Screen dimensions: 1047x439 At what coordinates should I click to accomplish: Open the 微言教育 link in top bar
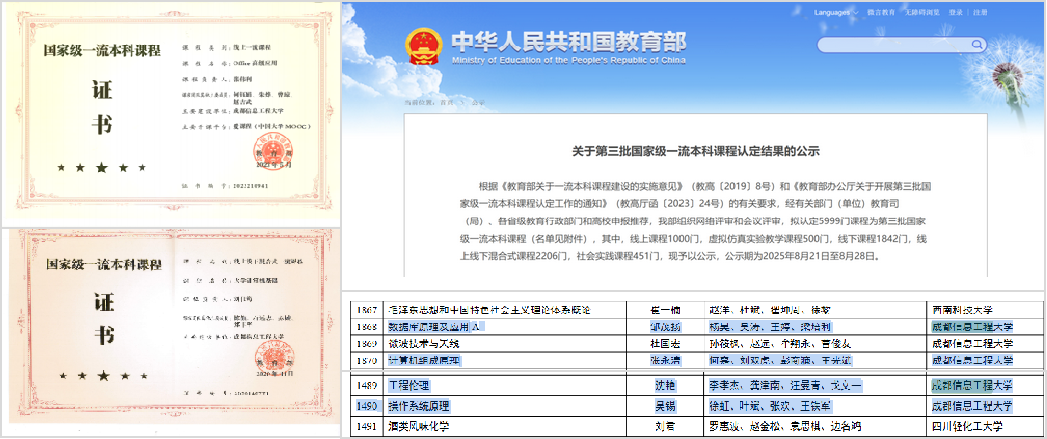tap(880, 12)
